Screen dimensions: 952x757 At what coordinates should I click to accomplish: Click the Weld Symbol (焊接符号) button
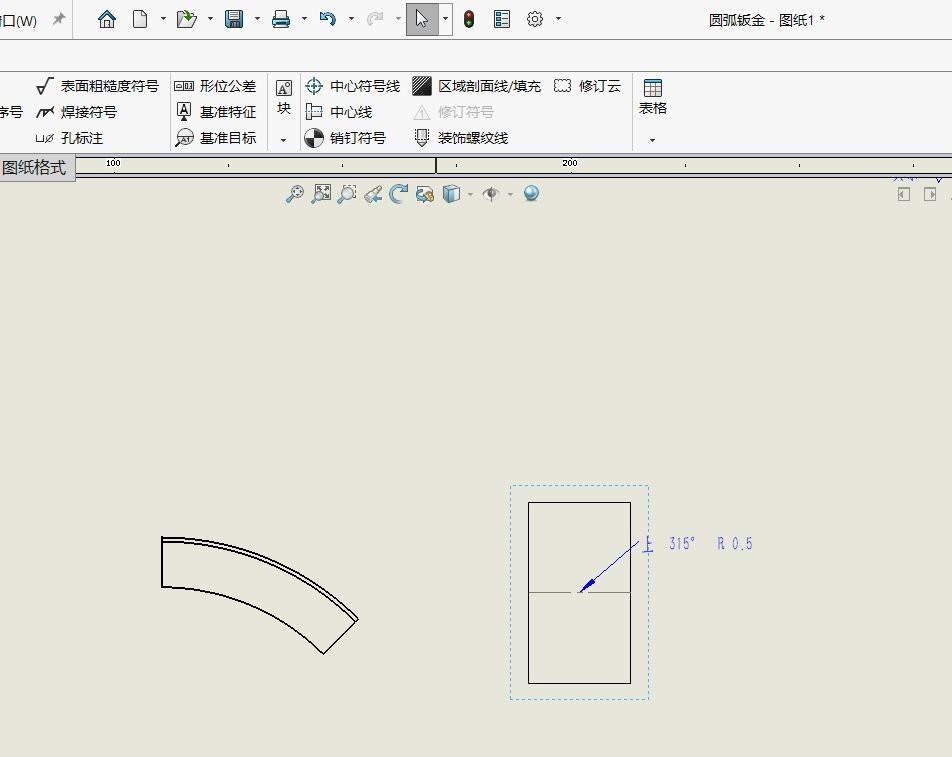[76, 112]
